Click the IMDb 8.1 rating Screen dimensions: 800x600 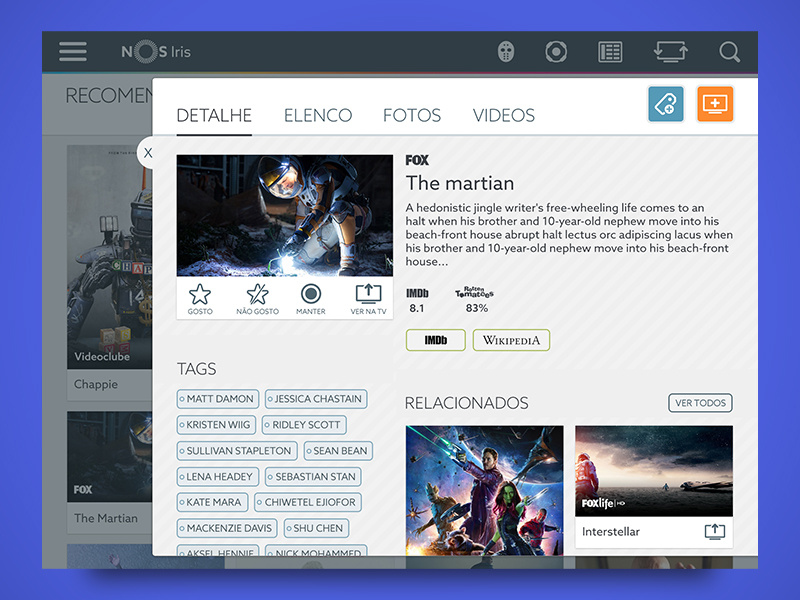point(417,301)
